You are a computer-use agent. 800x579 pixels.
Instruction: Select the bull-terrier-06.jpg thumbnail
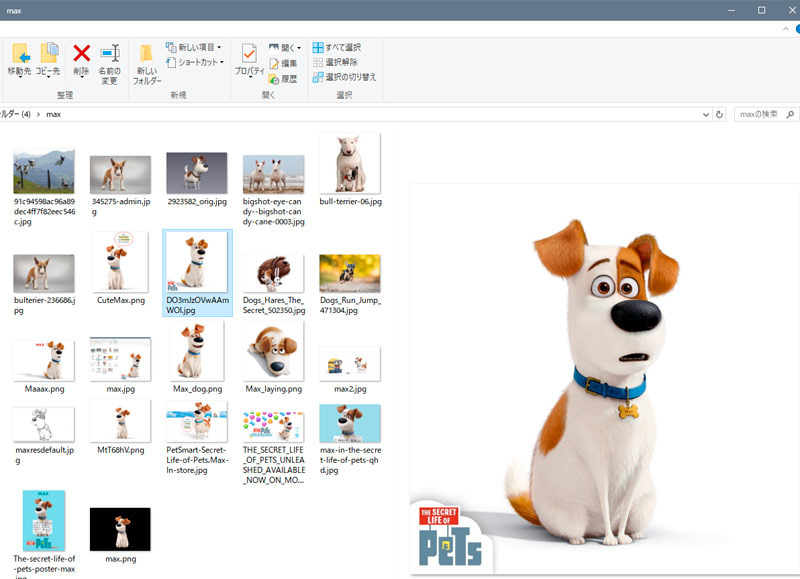pyautogui.click(x=350, y=163)
